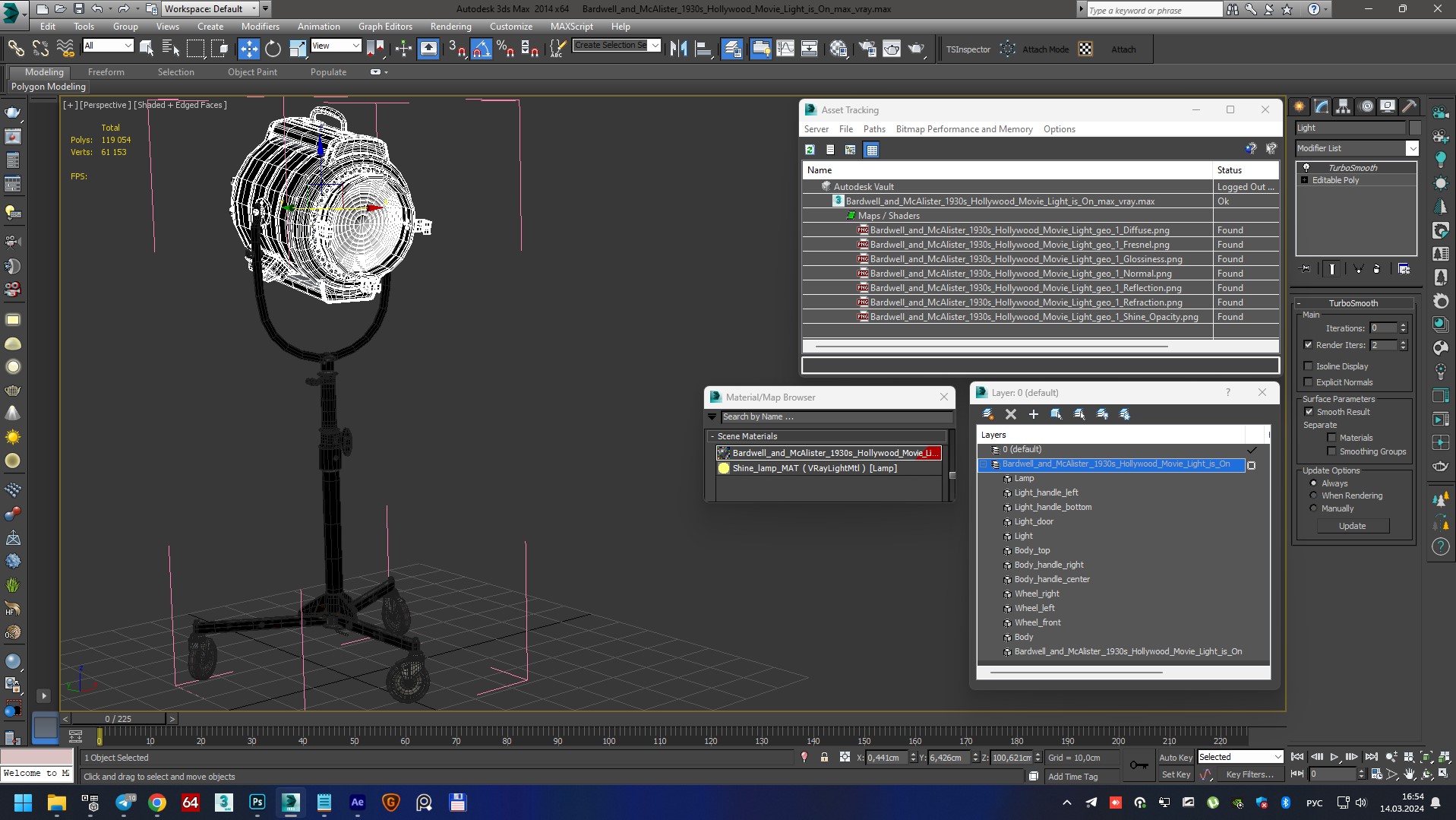
Task: Toggle the Angle Snap icon
Action: (x=481, y=49)
